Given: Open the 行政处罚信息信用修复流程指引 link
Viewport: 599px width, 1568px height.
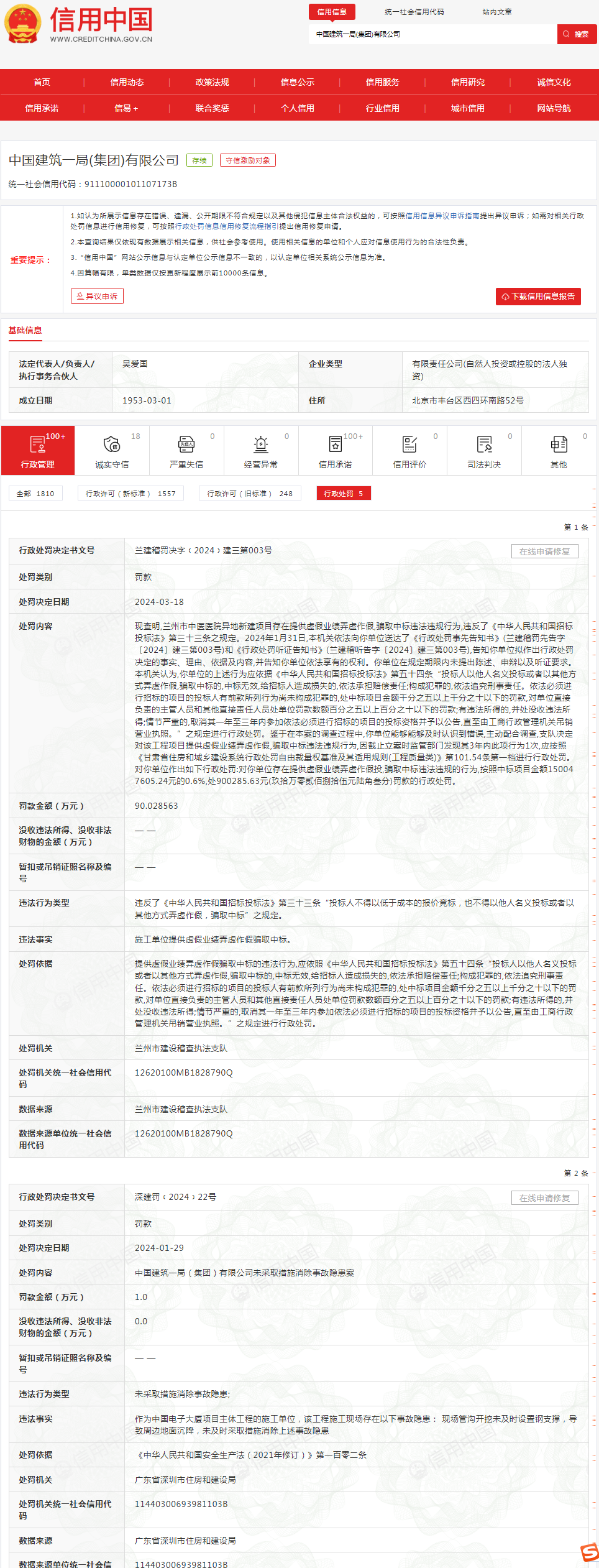Looking at the screenshot, I should 227,226.
